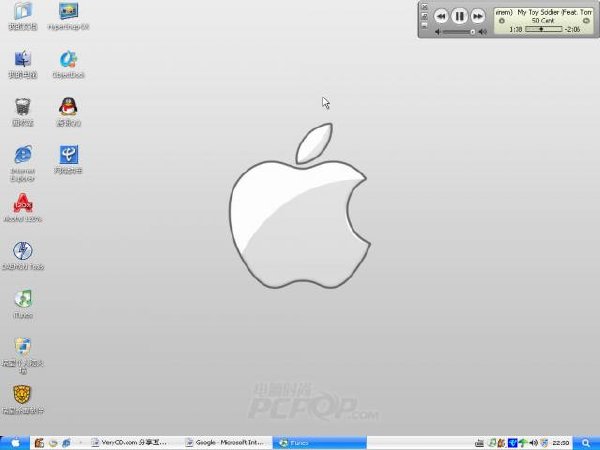Select the My Computer Finder-face icon
This screenshot has width=600, height=450.
coord(23,59)
